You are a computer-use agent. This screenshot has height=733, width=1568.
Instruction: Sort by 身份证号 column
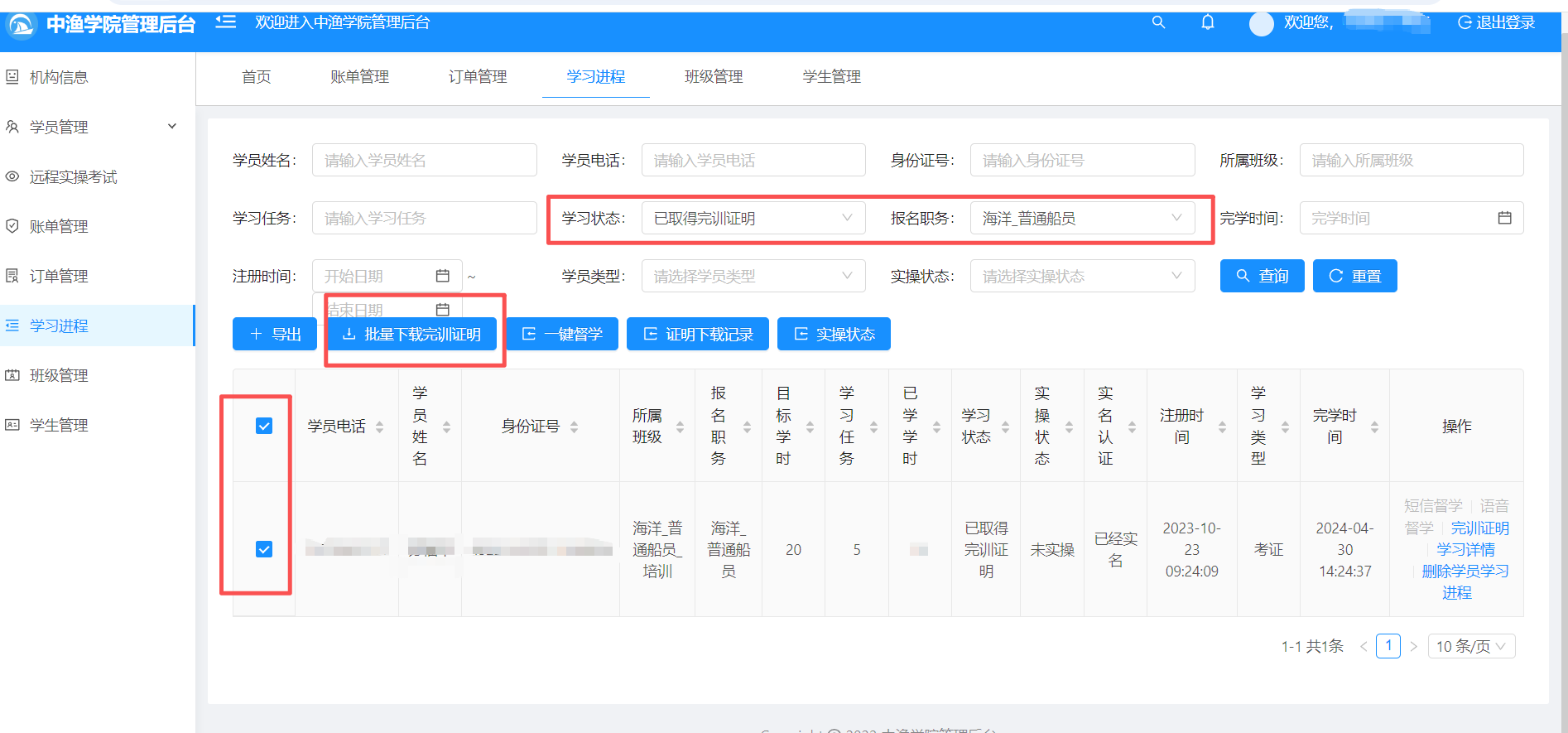coord(575,427)
